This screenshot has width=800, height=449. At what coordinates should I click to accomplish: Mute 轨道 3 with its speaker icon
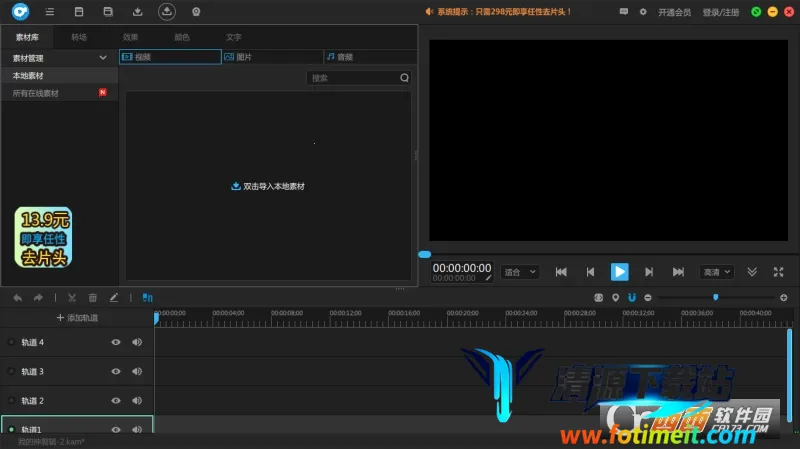point(137,371)
